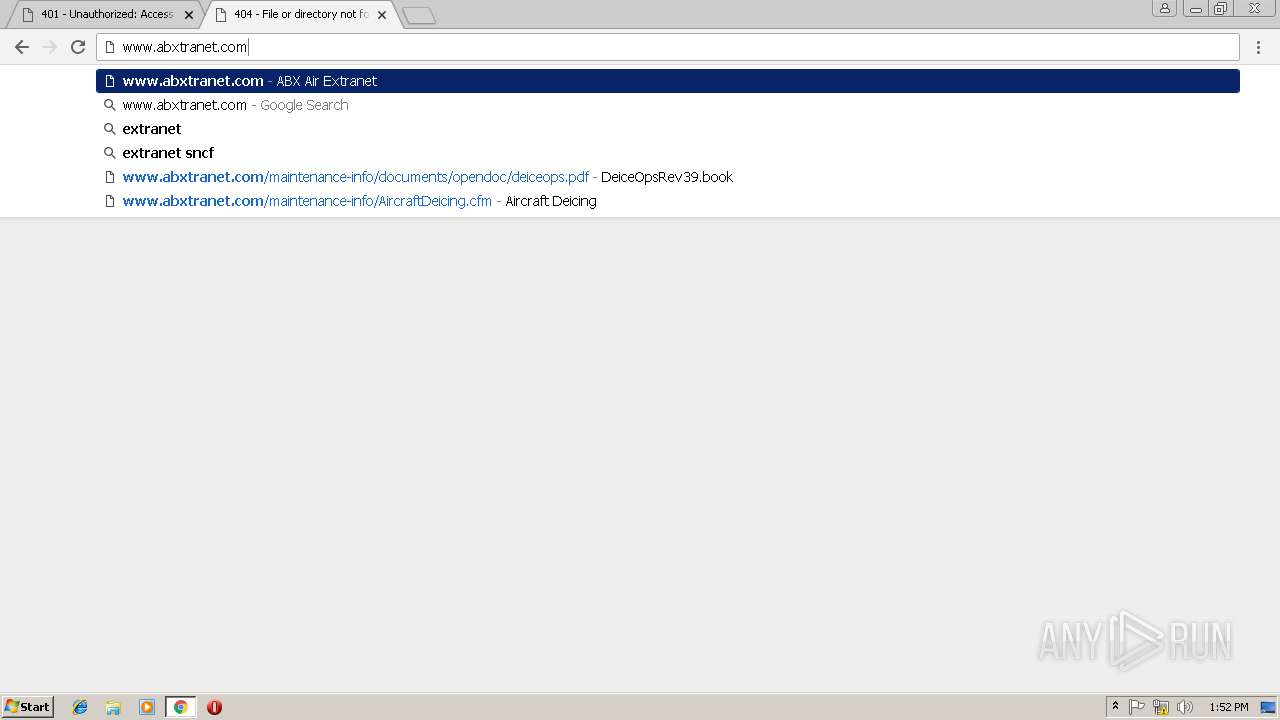Open a new tab
This screenshot has height=720, width=1280.
click(x=419, y=15)
